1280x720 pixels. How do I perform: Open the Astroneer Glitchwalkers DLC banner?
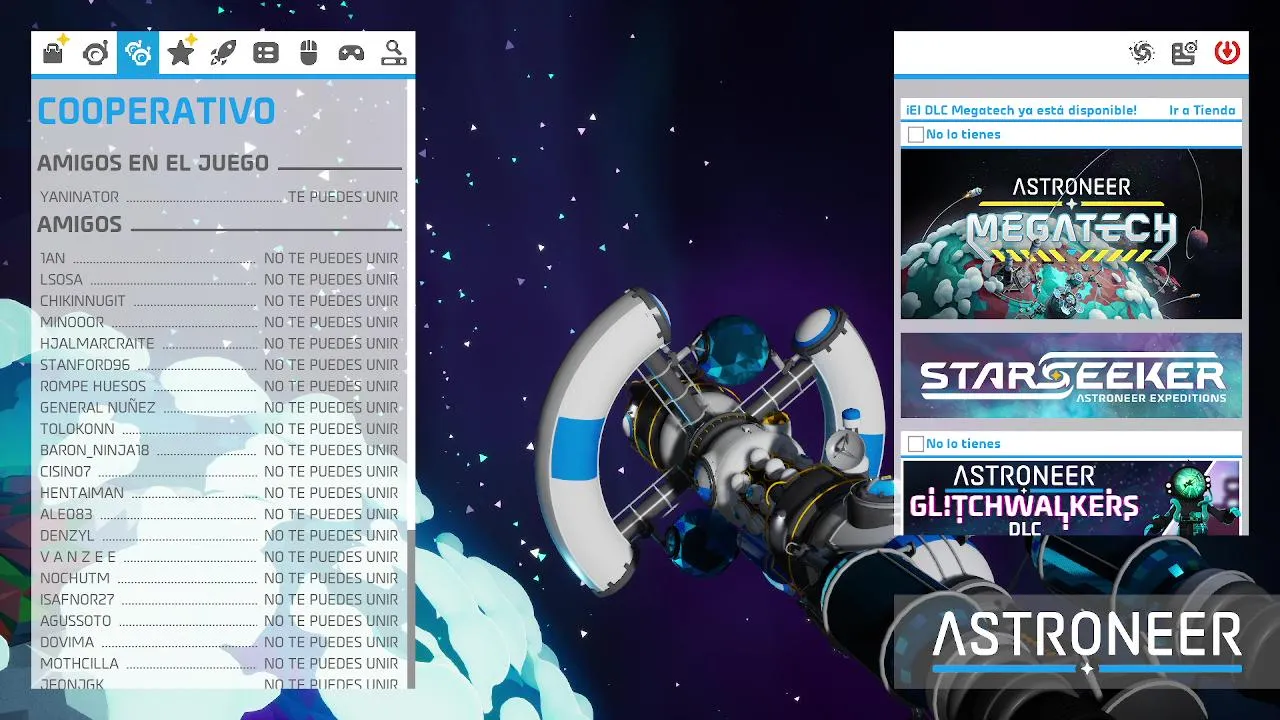tap(1071, 497)
